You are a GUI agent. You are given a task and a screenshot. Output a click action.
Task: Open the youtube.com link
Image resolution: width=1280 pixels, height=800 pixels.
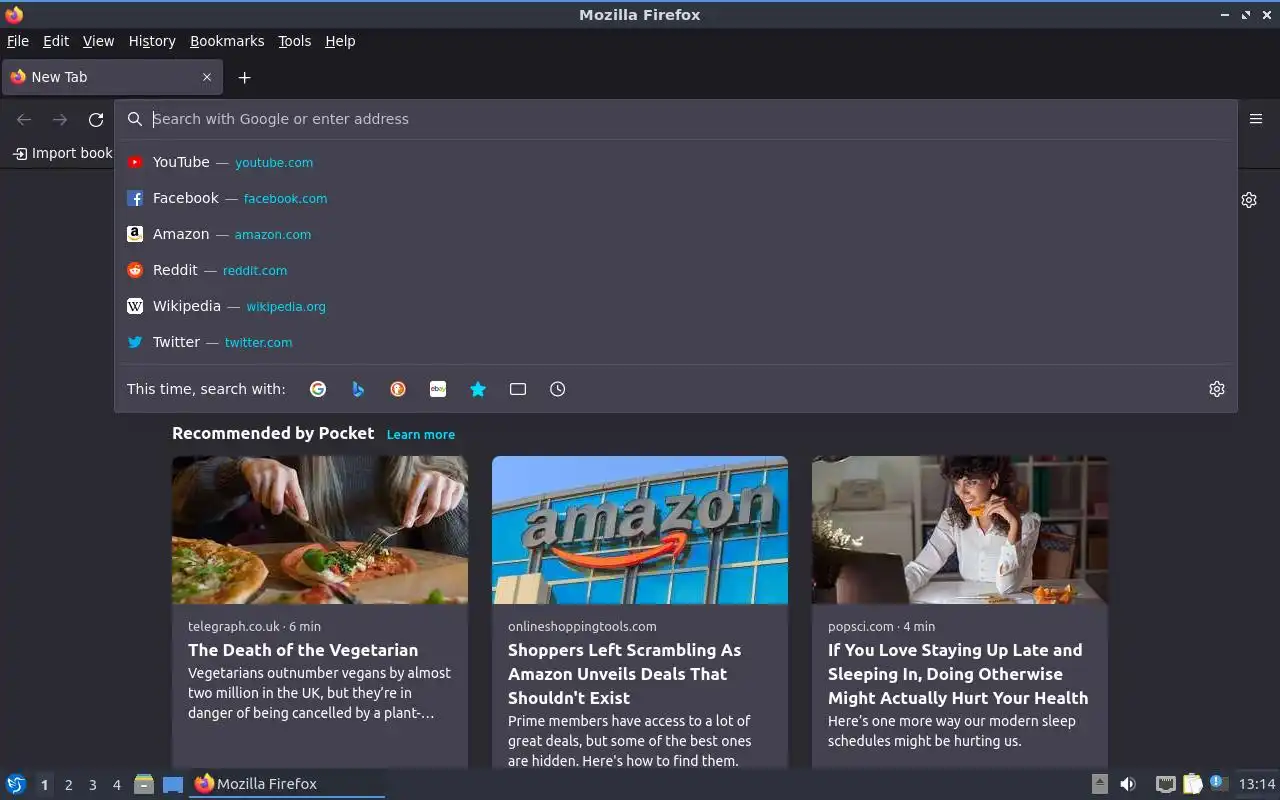274,162
